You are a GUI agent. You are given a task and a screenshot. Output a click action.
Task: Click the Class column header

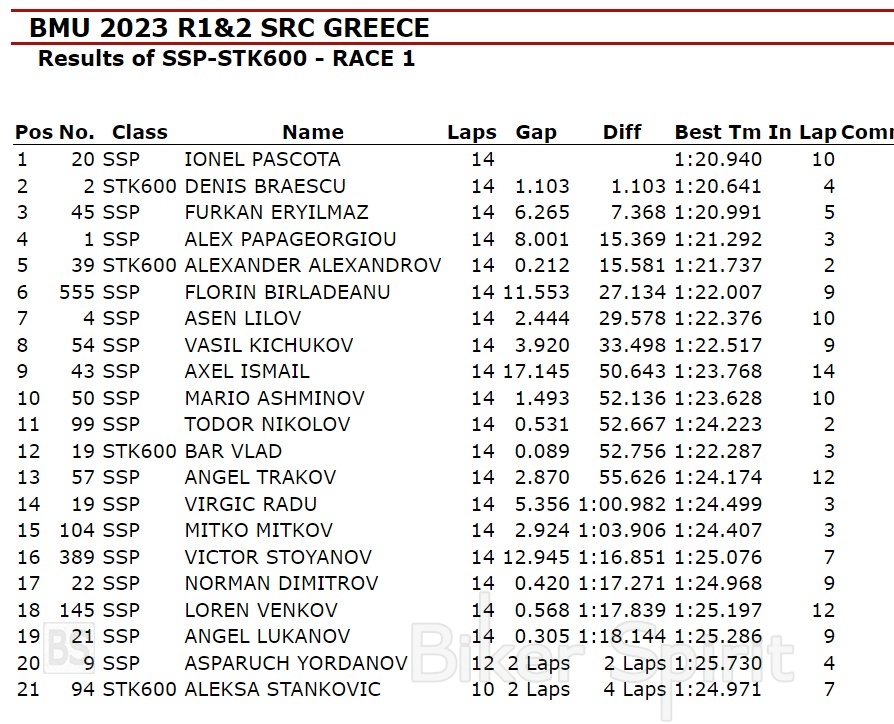tap(139, 132)
